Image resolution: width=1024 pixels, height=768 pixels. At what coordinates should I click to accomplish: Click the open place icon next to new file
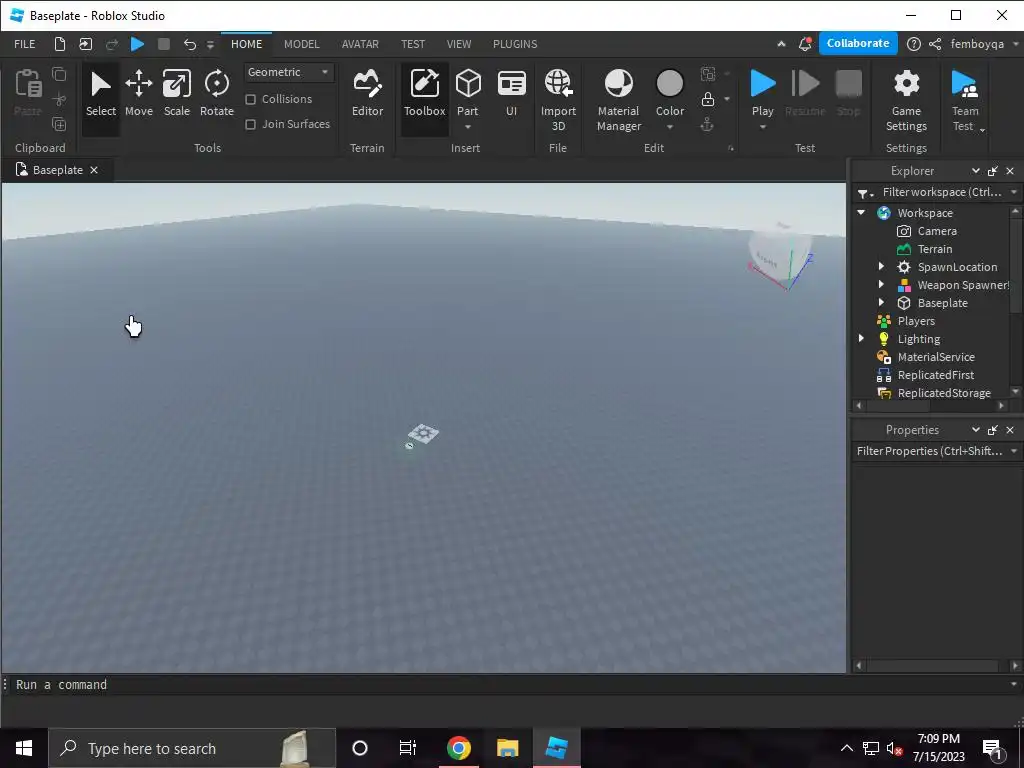86,44
